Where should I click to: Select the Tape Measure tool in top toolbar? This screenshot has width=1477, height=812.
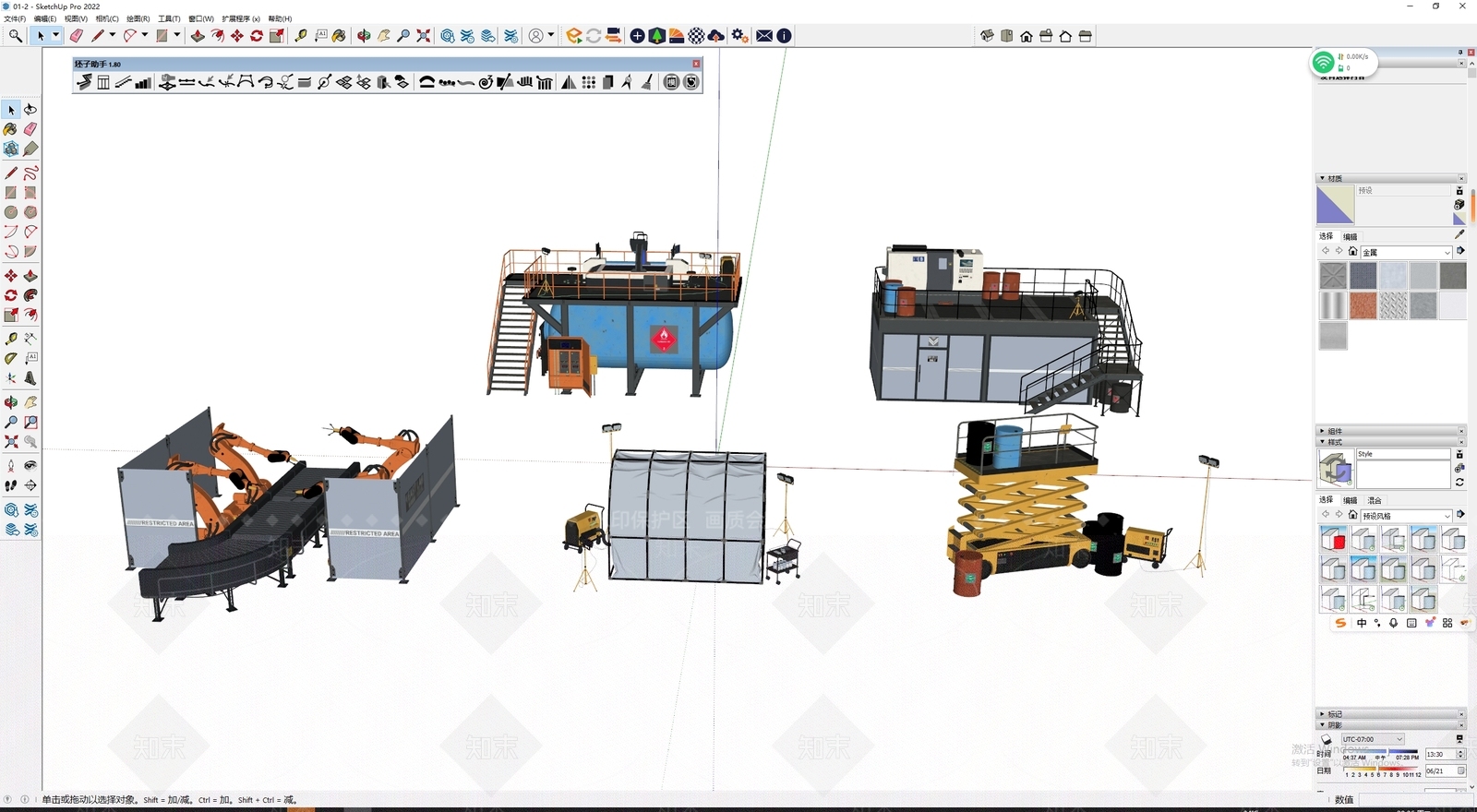[301, 36]
